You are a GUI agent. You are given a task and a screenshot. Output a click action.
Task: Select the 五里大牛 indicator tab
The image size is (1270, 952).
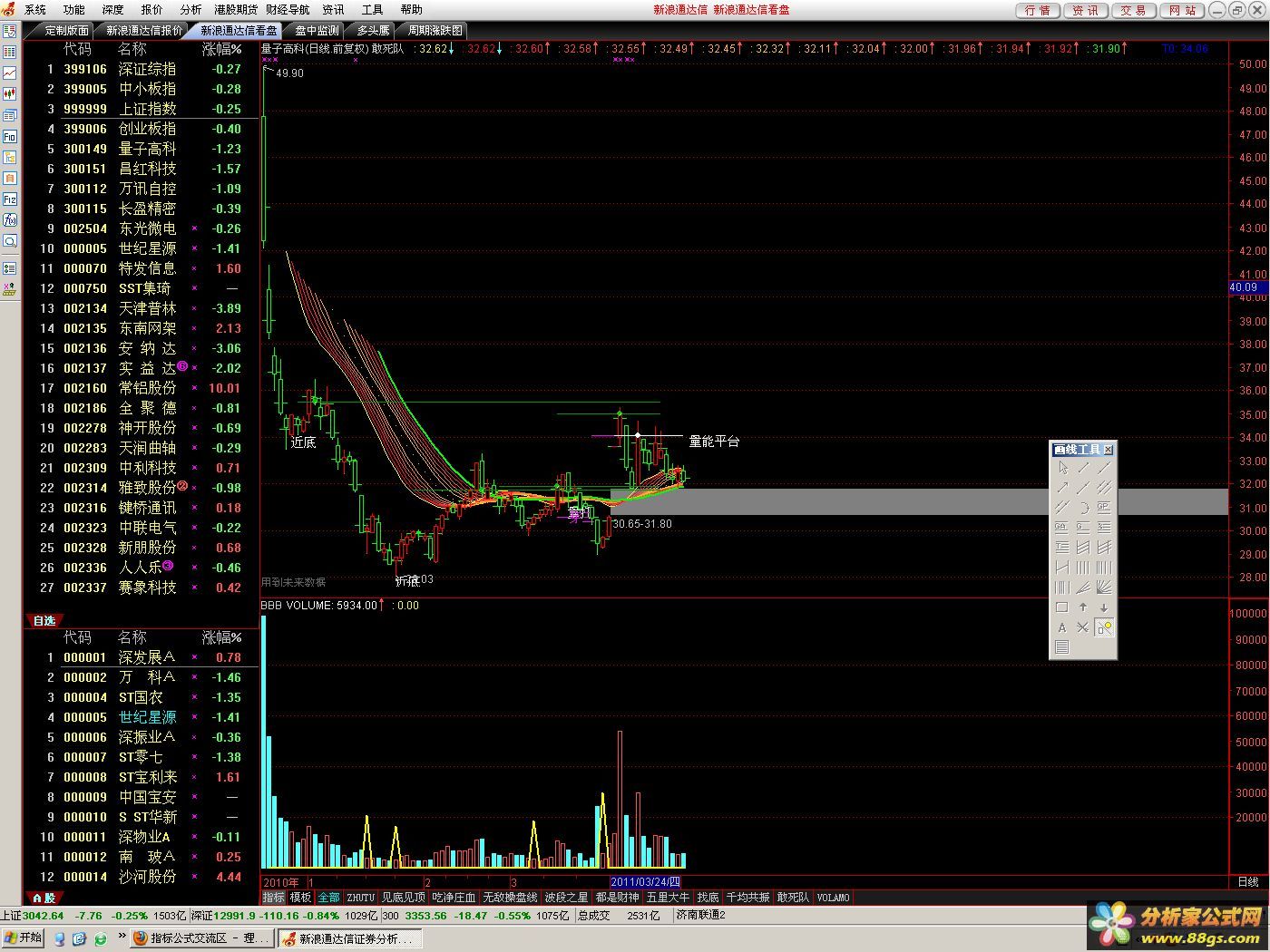[668, 897]
